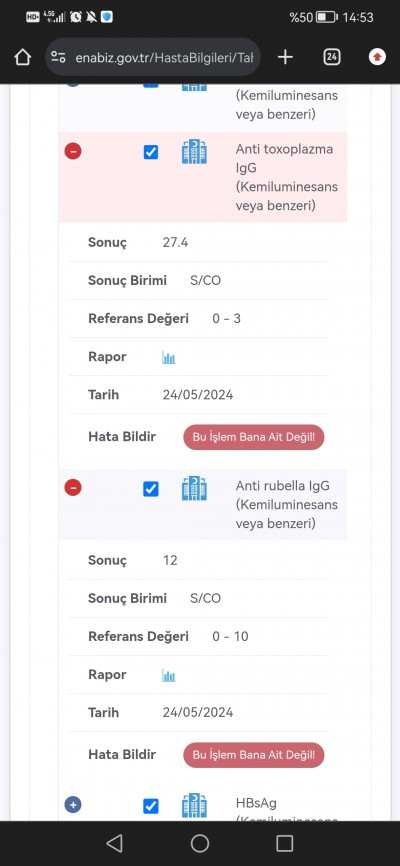Tap the browser home icon

[x=22, y=57]
